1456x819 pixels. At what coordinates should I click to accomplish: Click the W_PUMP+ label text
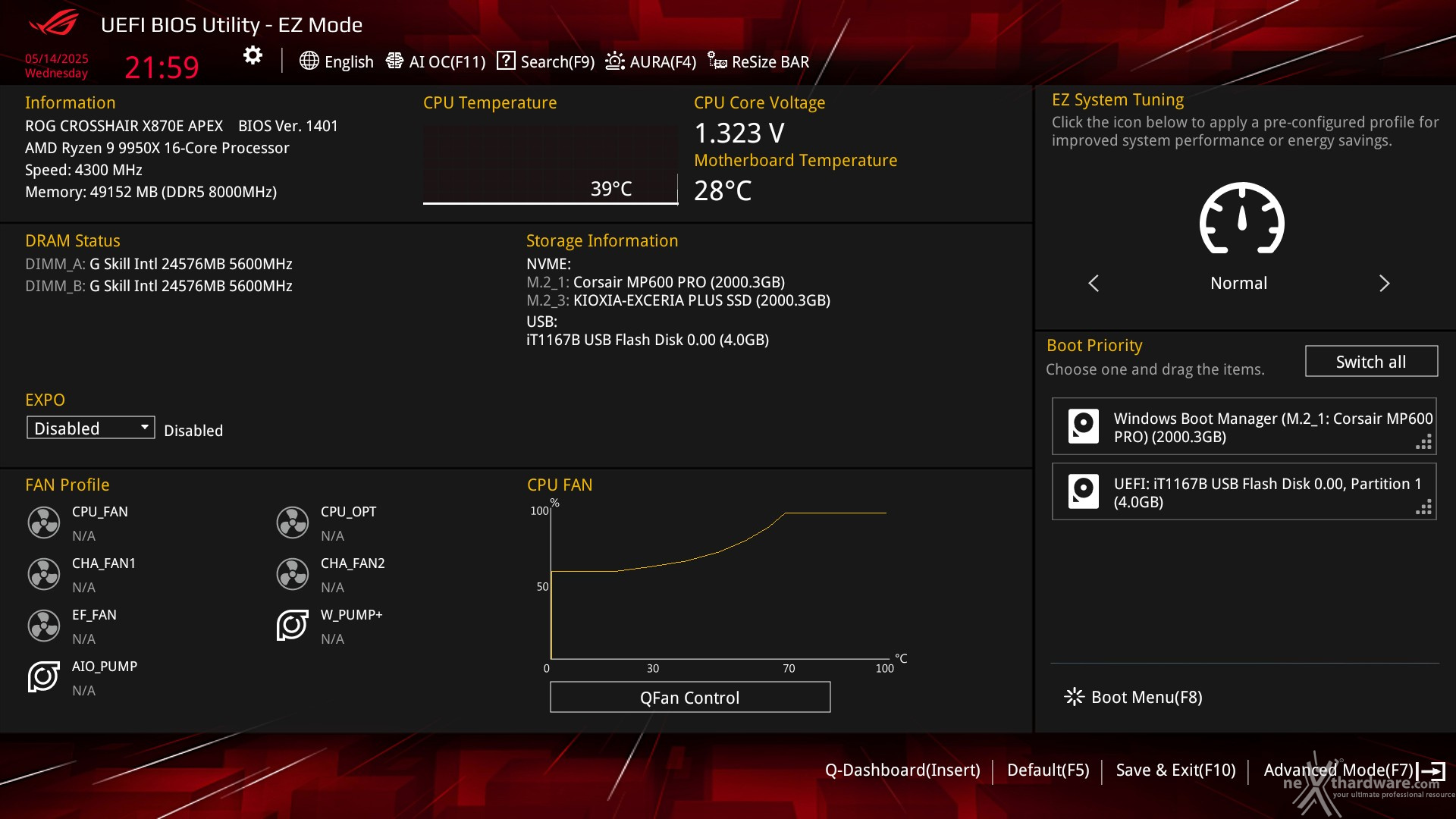coord(351,615)
